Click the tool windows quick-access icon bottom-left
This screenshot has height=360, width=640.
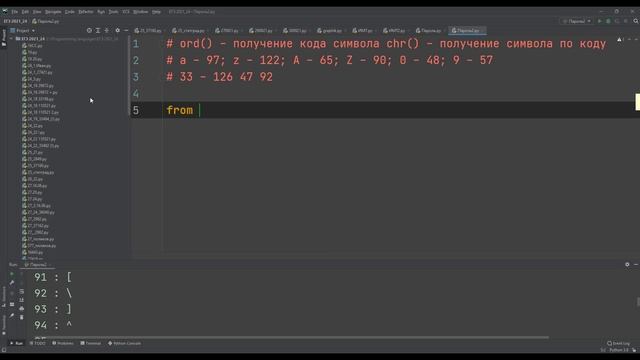coord(4,350)
